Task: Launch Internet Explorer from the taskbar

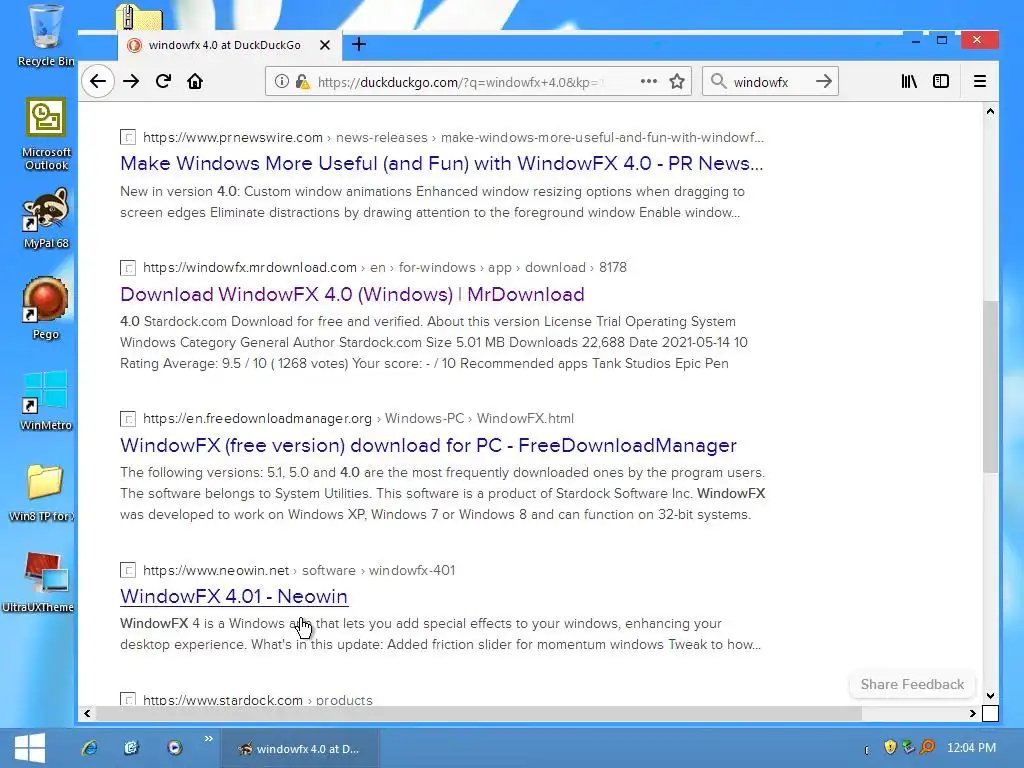Action: coord(89,748)
